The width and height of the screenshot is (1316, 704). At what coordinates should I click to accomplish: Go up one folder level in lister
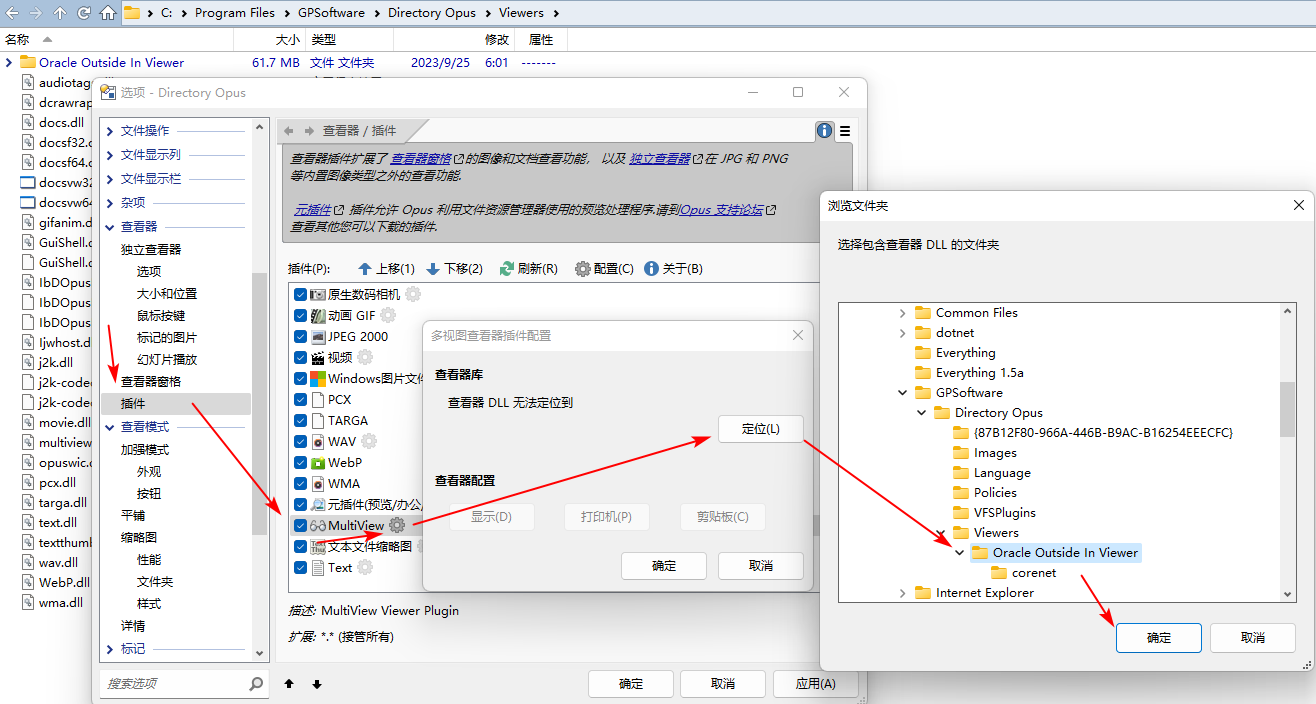tap(60, 13)
